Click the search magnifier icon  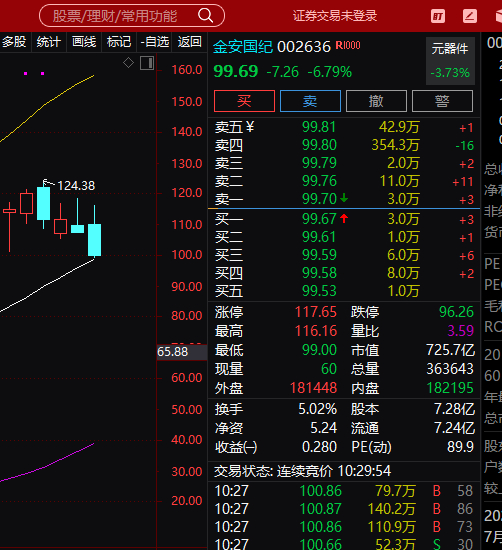[x=206, y=15]
